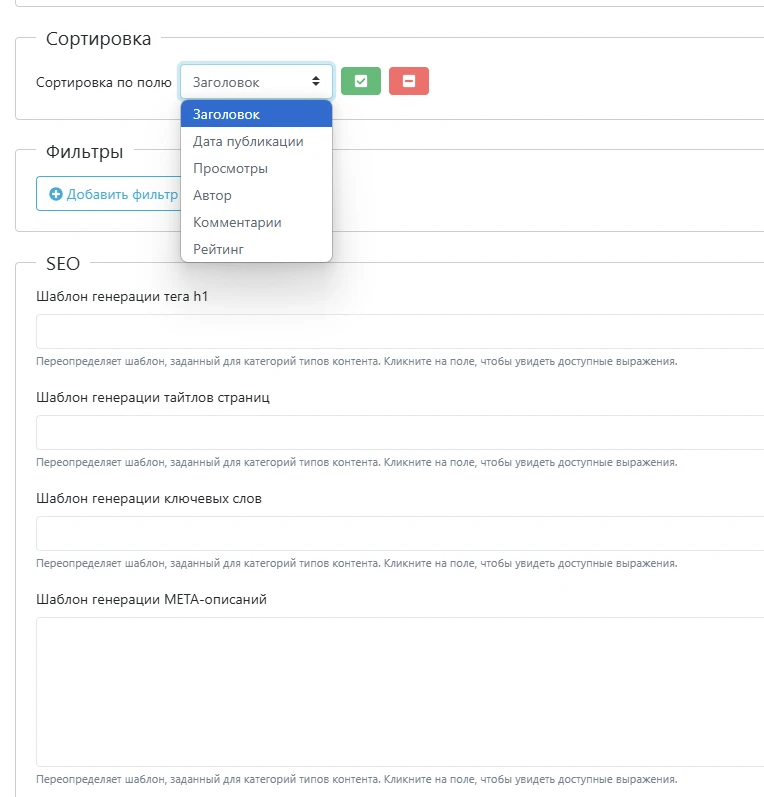Click the red minus sort button
This screenshot has width=764, height=797.
click(409, 82)
